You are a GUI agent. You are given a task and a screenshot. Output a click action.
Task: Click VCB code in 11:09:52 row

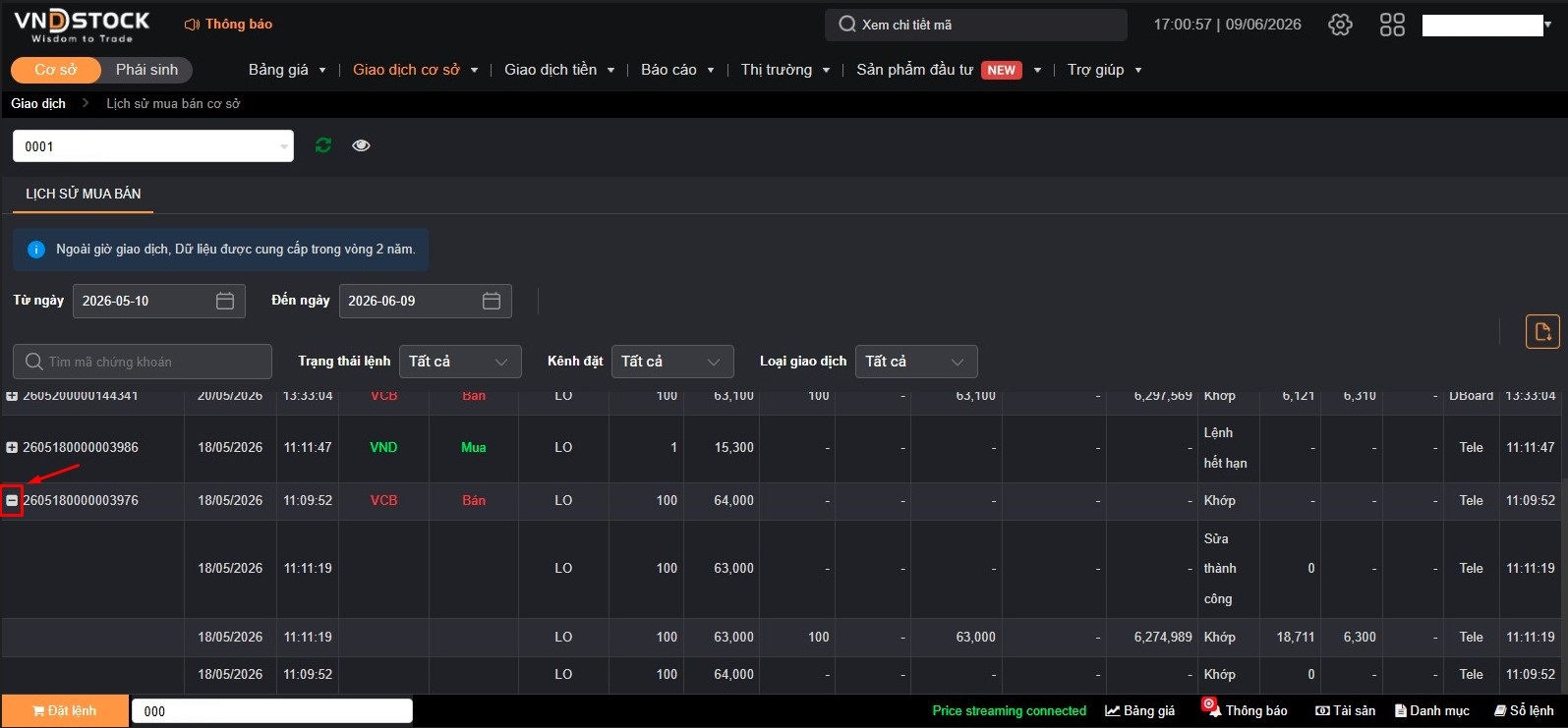[x=383, y=500]
